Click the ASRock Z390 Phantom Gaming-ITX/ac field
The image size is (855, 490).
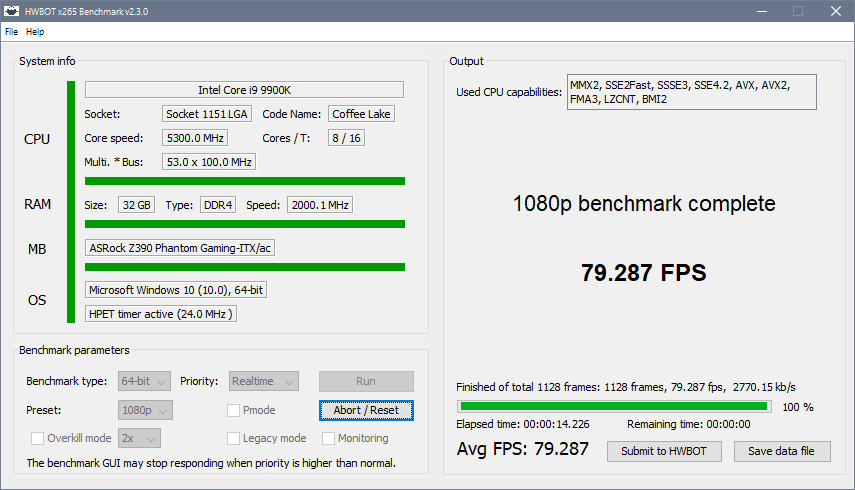[x=180, y=248]
